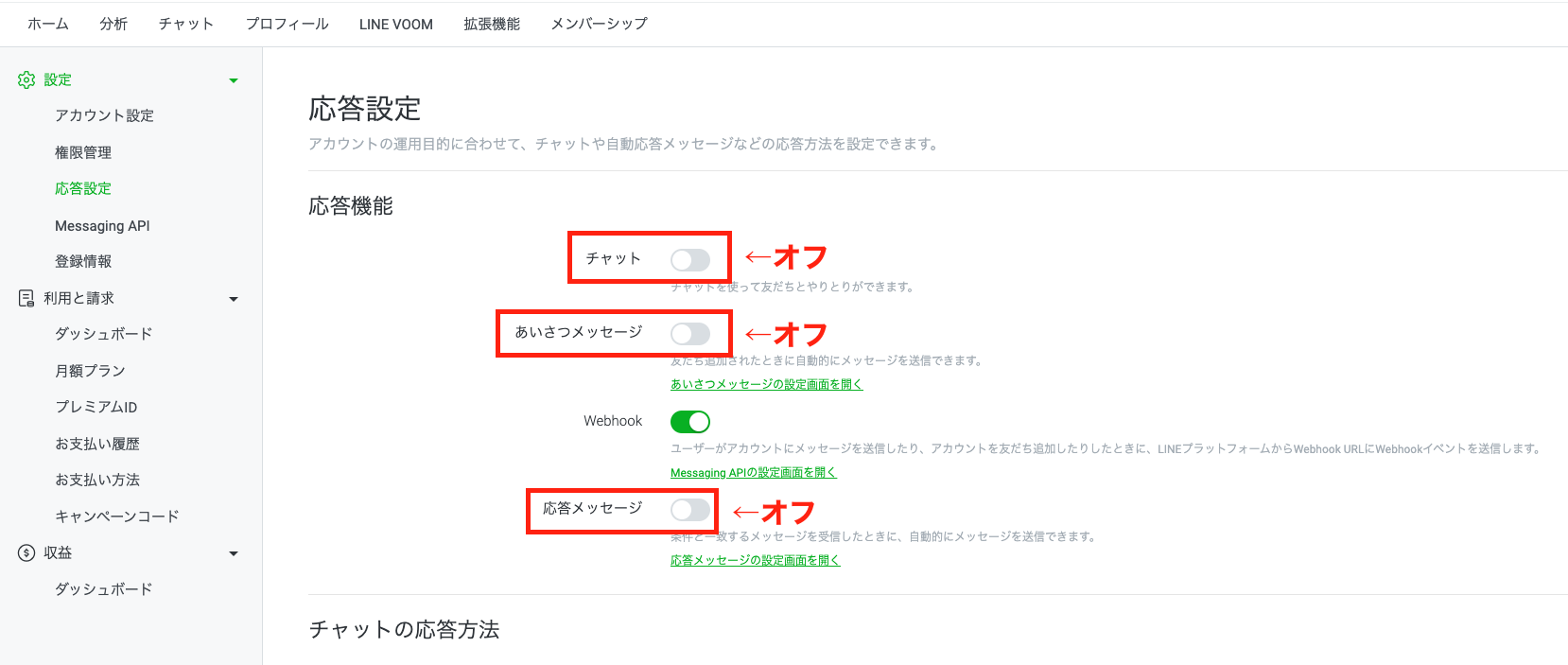Image resolution: width=1568 pixels, height=665 pixels.
Task: Toggle the チャット switch
Action: (689, 260)
